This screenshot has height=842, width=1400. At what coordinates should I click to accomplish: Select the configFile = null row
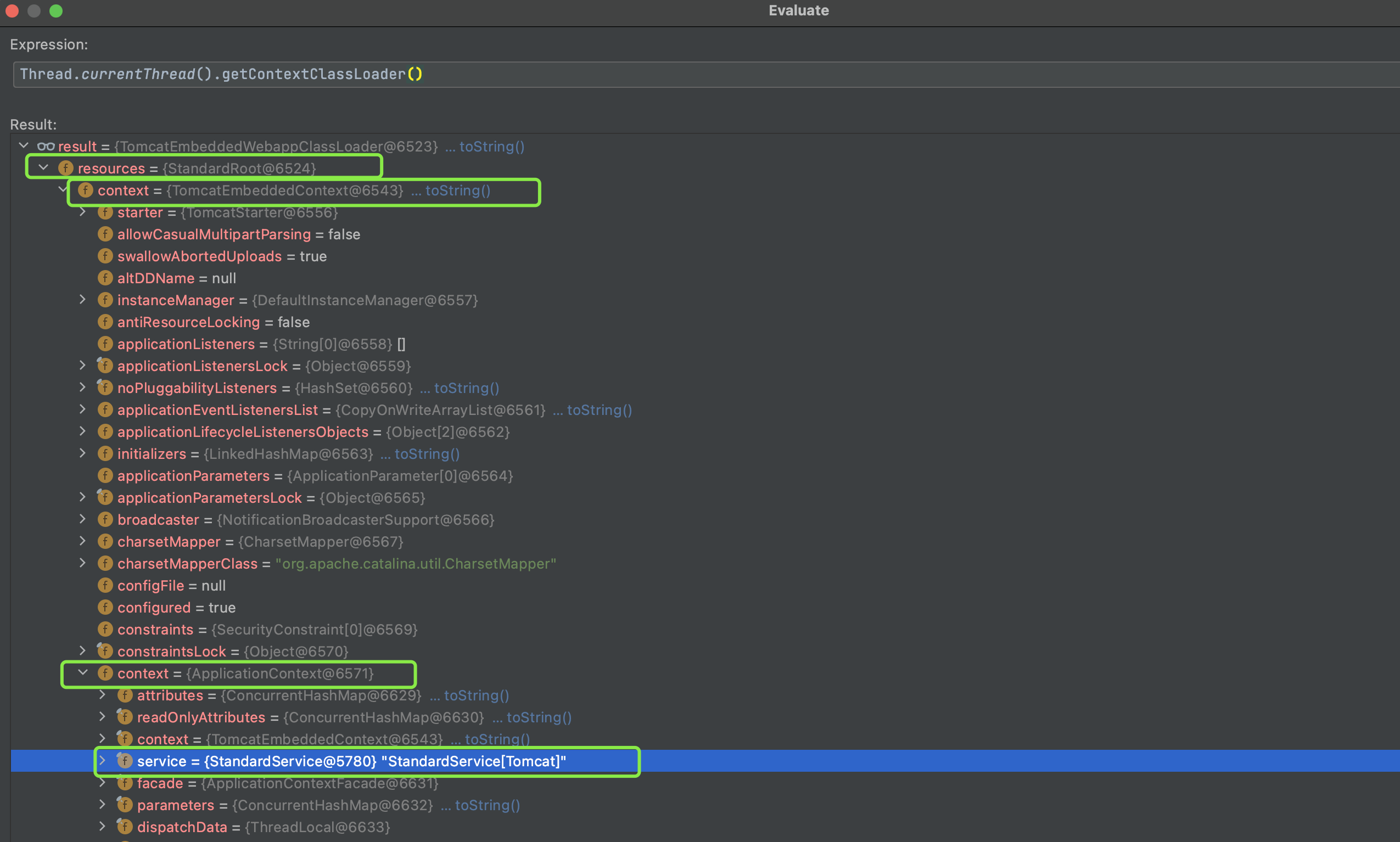click(x=705, y=585)
